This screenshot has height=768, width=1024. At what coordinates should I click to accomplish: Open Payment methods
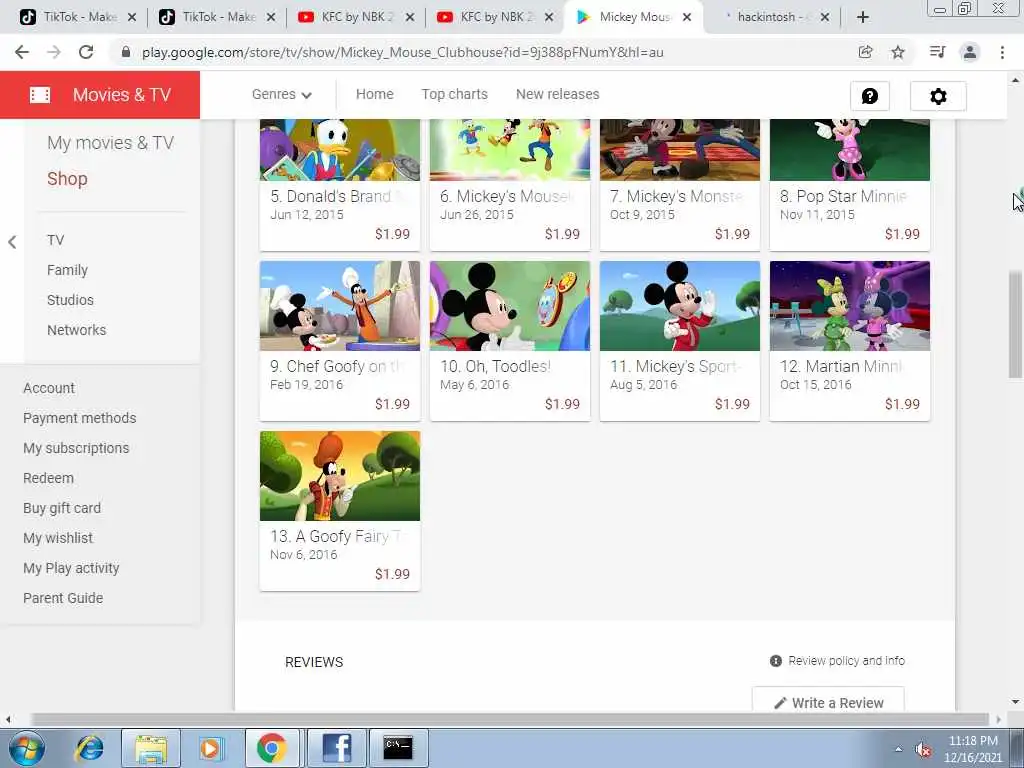[x=80, y=419]
